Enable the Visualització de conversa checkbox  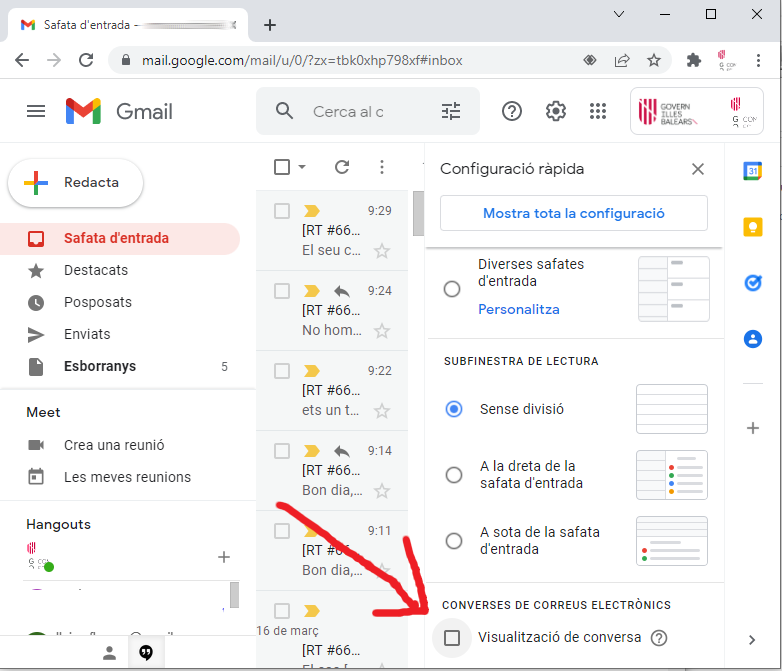pyautogui.click(x=452, y=638)
